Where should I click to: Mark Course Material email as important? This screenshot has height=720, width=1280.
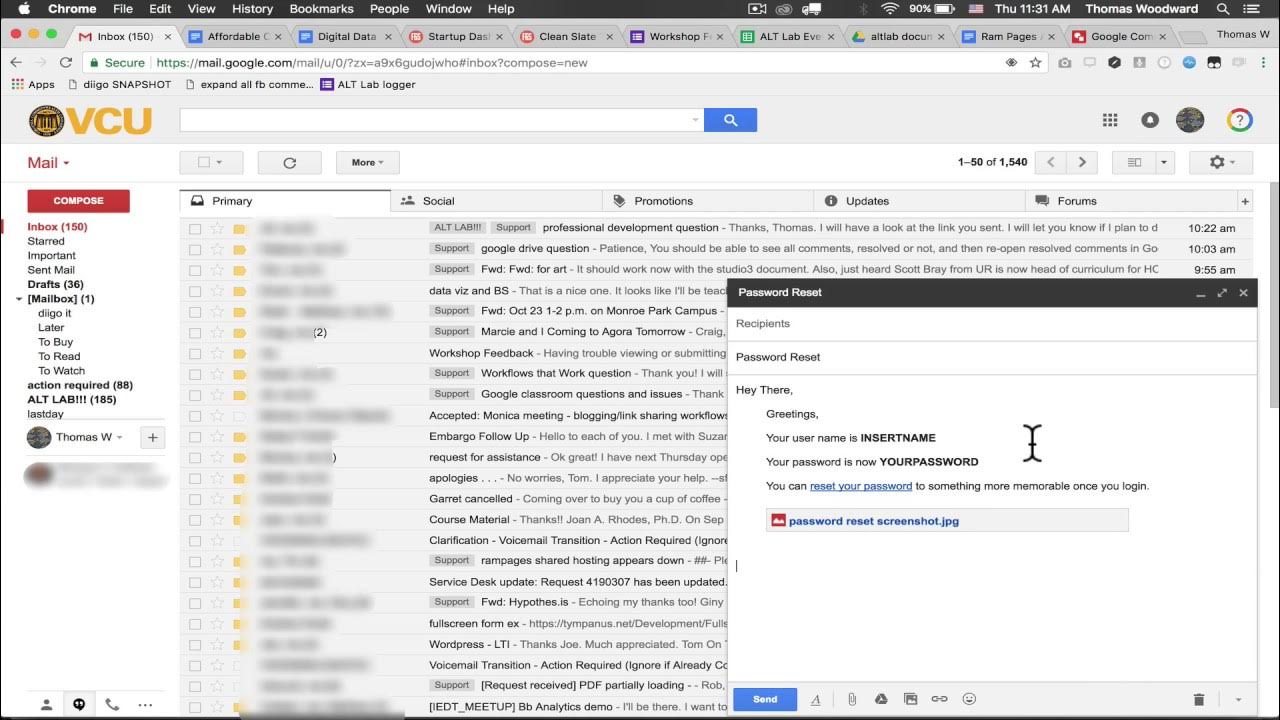(x=239, y=520)
